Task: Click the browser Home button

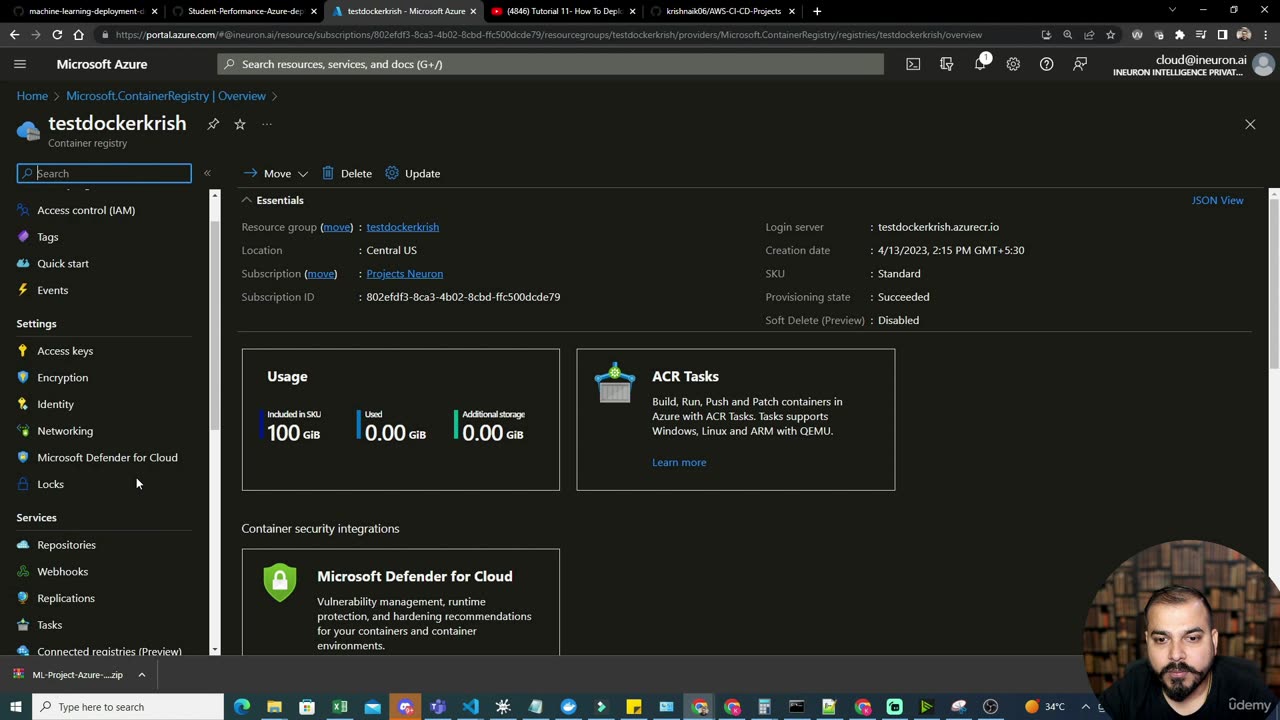Action: pyautogui.click(x=79, y=34)
